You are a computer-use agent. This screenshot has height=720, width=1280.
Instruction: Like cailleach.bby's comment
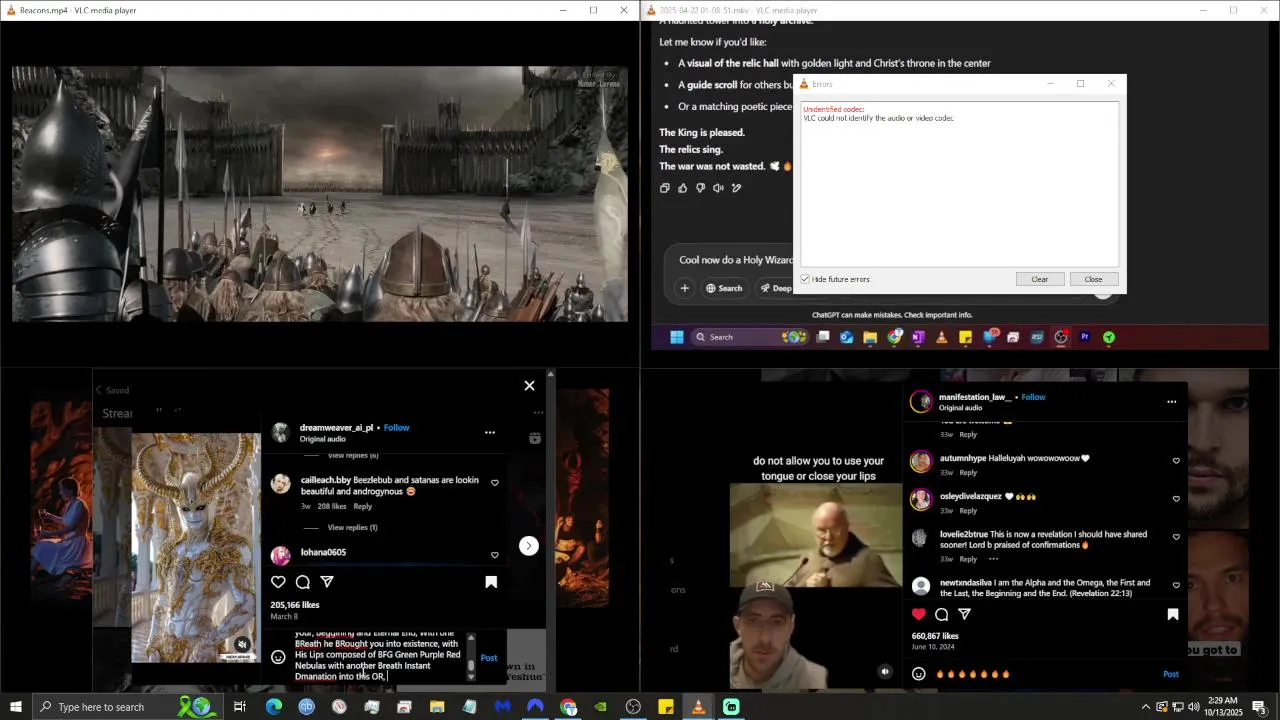(494, 482)
